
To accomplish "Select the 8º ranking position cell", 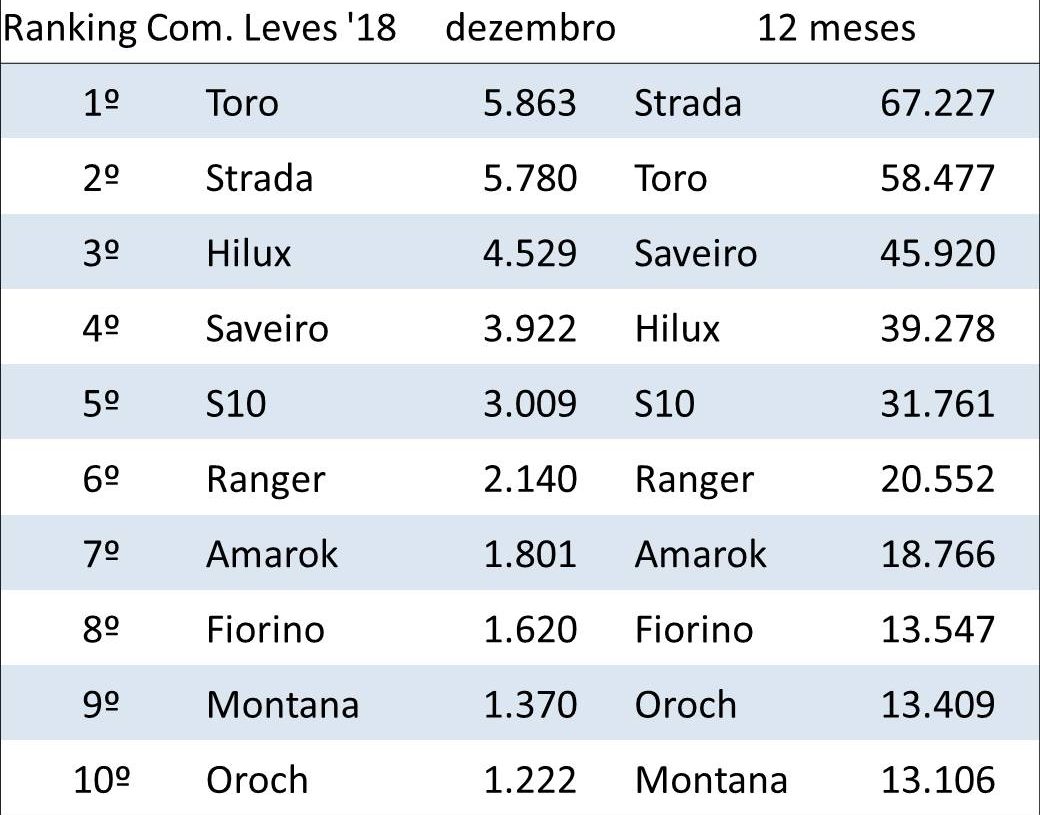I will coord(102,630).
